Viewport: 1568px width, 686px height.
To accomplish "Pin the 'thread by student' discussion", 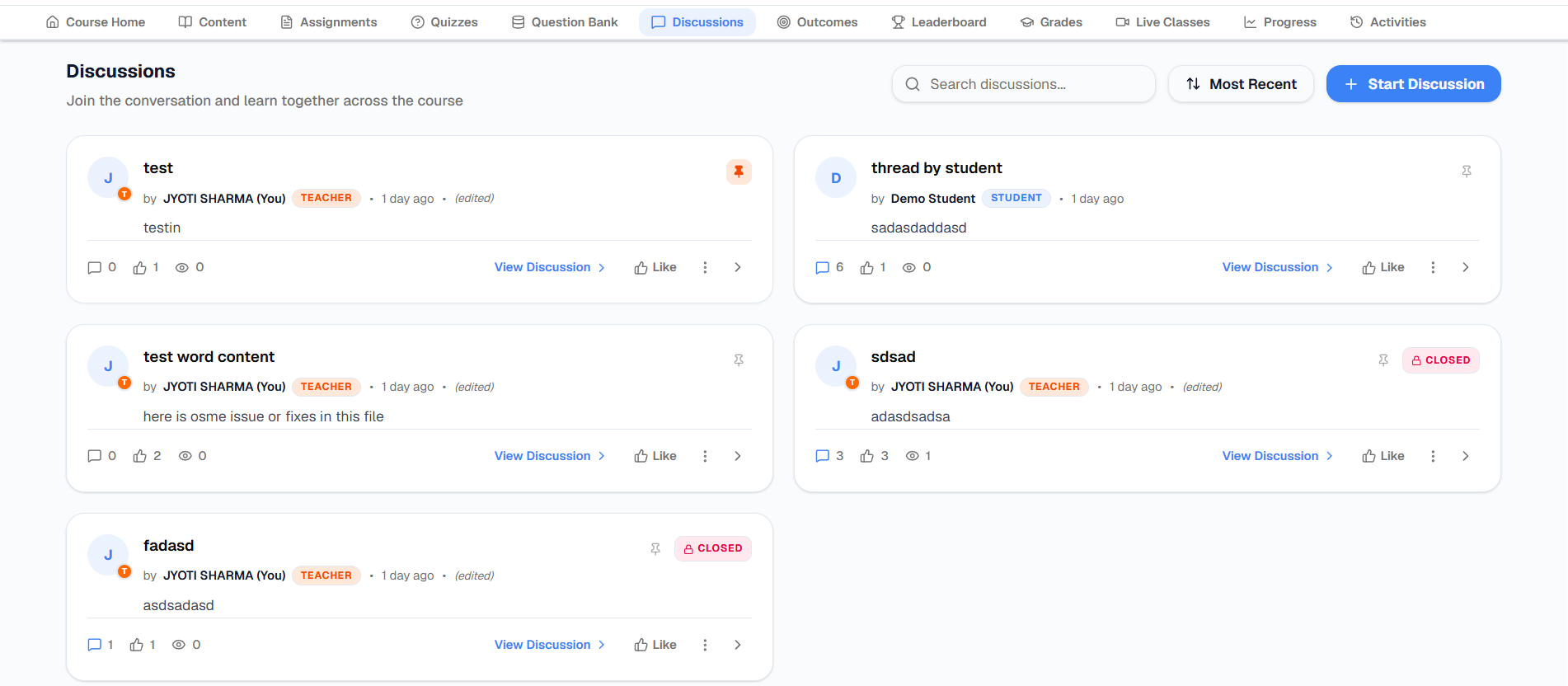I will 1467,171.
